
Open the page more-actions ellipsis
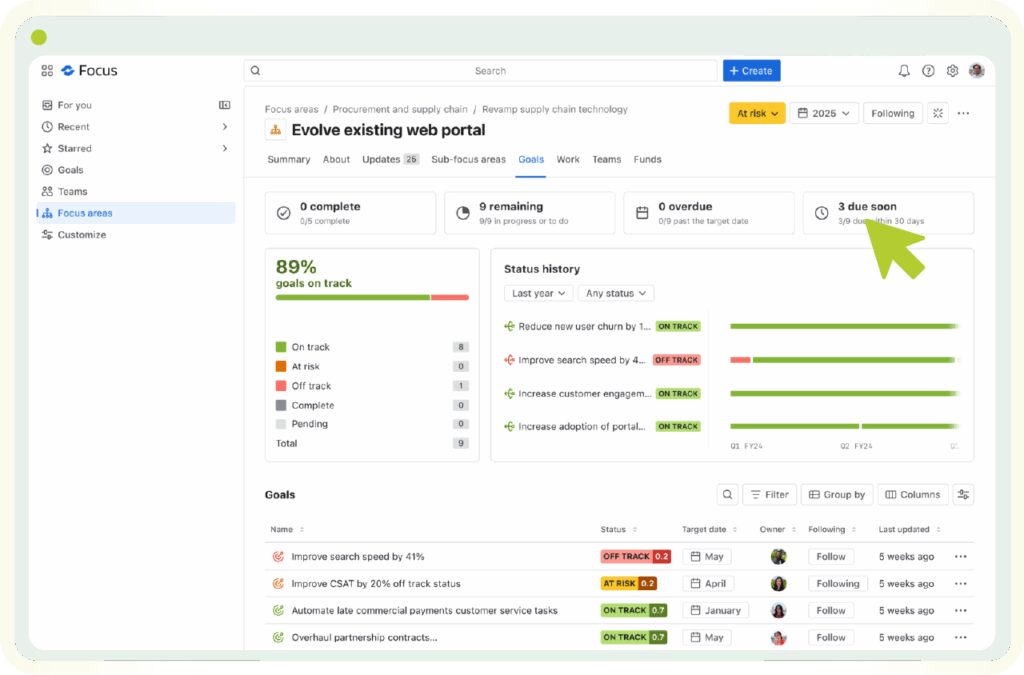[963, 113]
